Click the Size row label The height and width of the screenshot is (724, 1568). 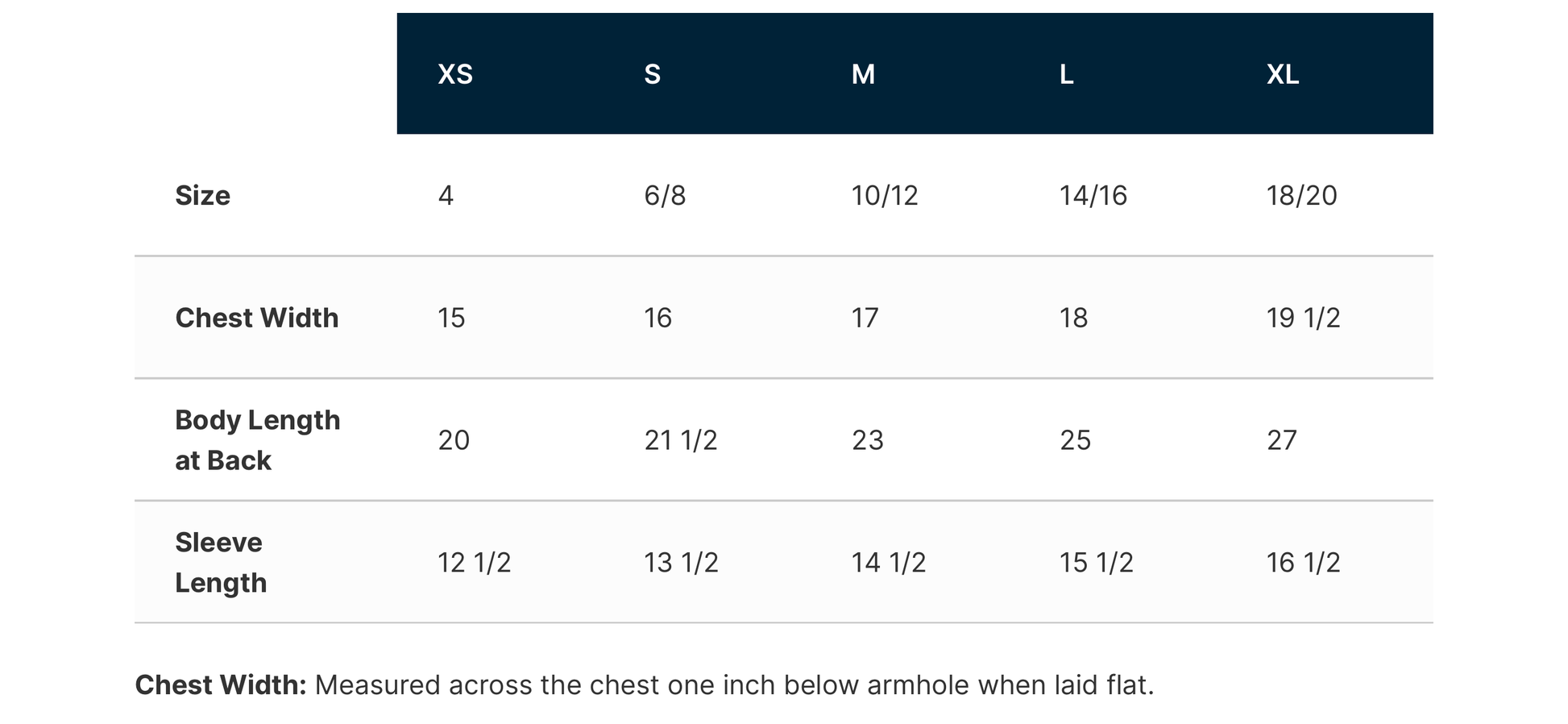coord(203,195)
